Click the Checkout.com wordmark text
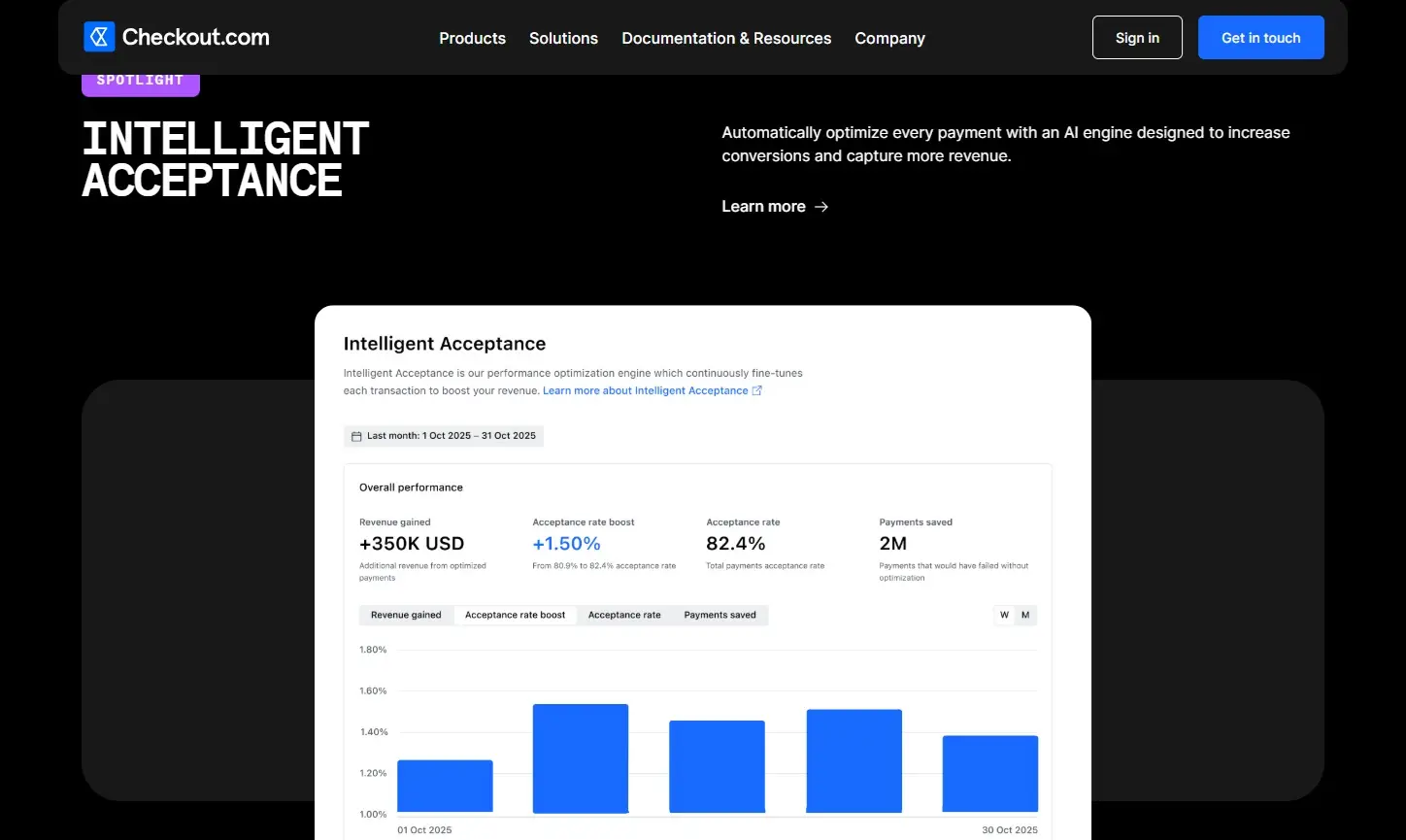The height and width of the screenshot is (840, 1406). click(196, 38)
